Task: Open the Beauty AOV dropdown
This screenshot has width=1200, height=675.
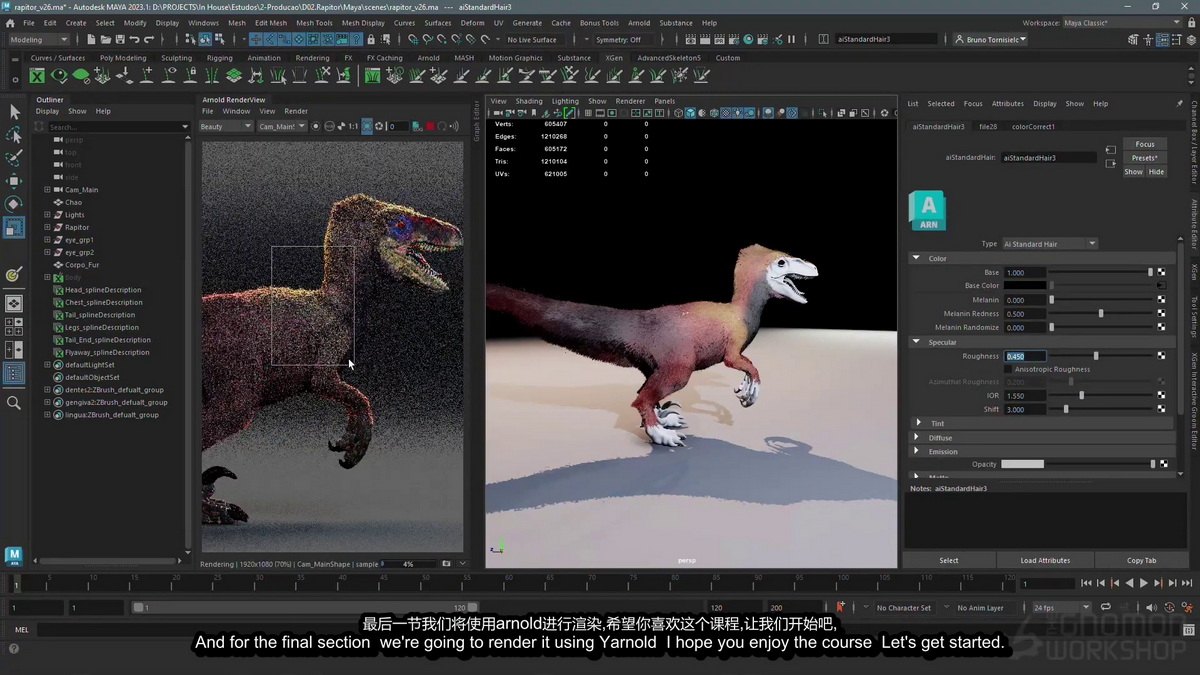Action: coord(225,127)
